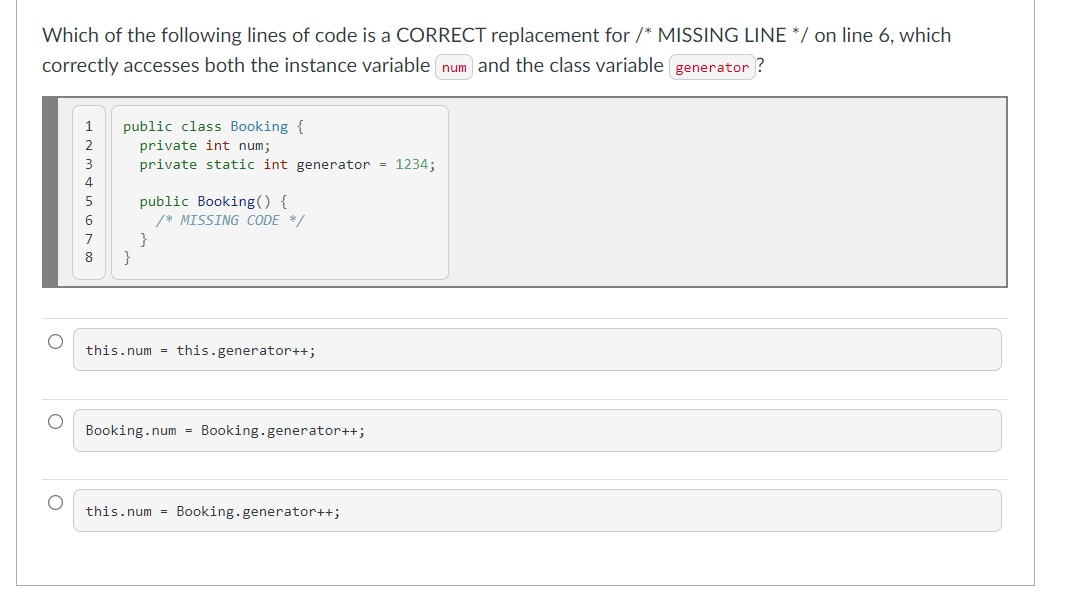
Task: Click line number 3 in code gutter
Action: 89,164
